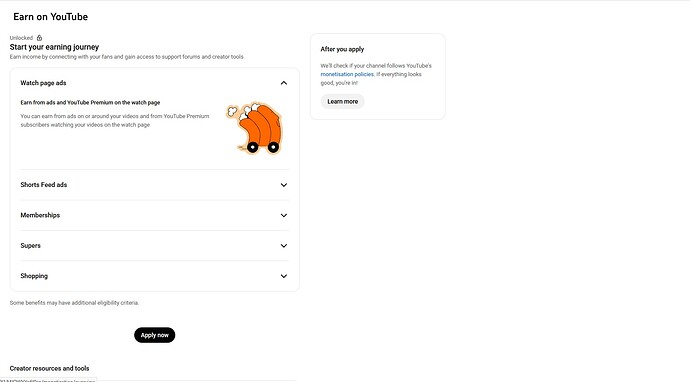Expand the Shorts Feed ads chevron
The width and height of the screenshot is (690, 382).
(284, 185)
